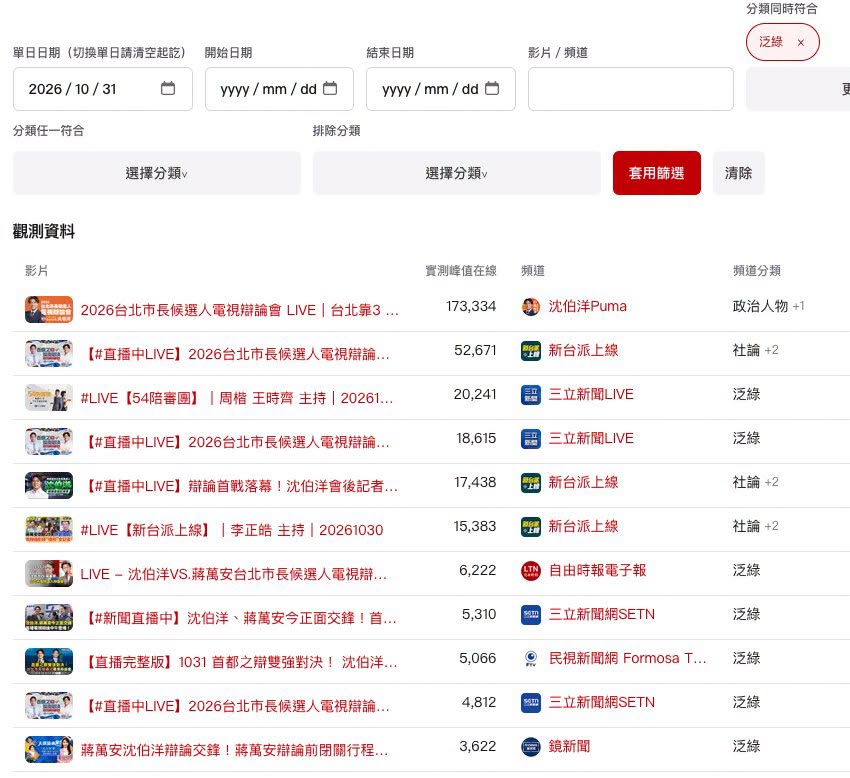
Task: Open video link #LIVE【54陪審團】
Action: [x=236, y=398]
